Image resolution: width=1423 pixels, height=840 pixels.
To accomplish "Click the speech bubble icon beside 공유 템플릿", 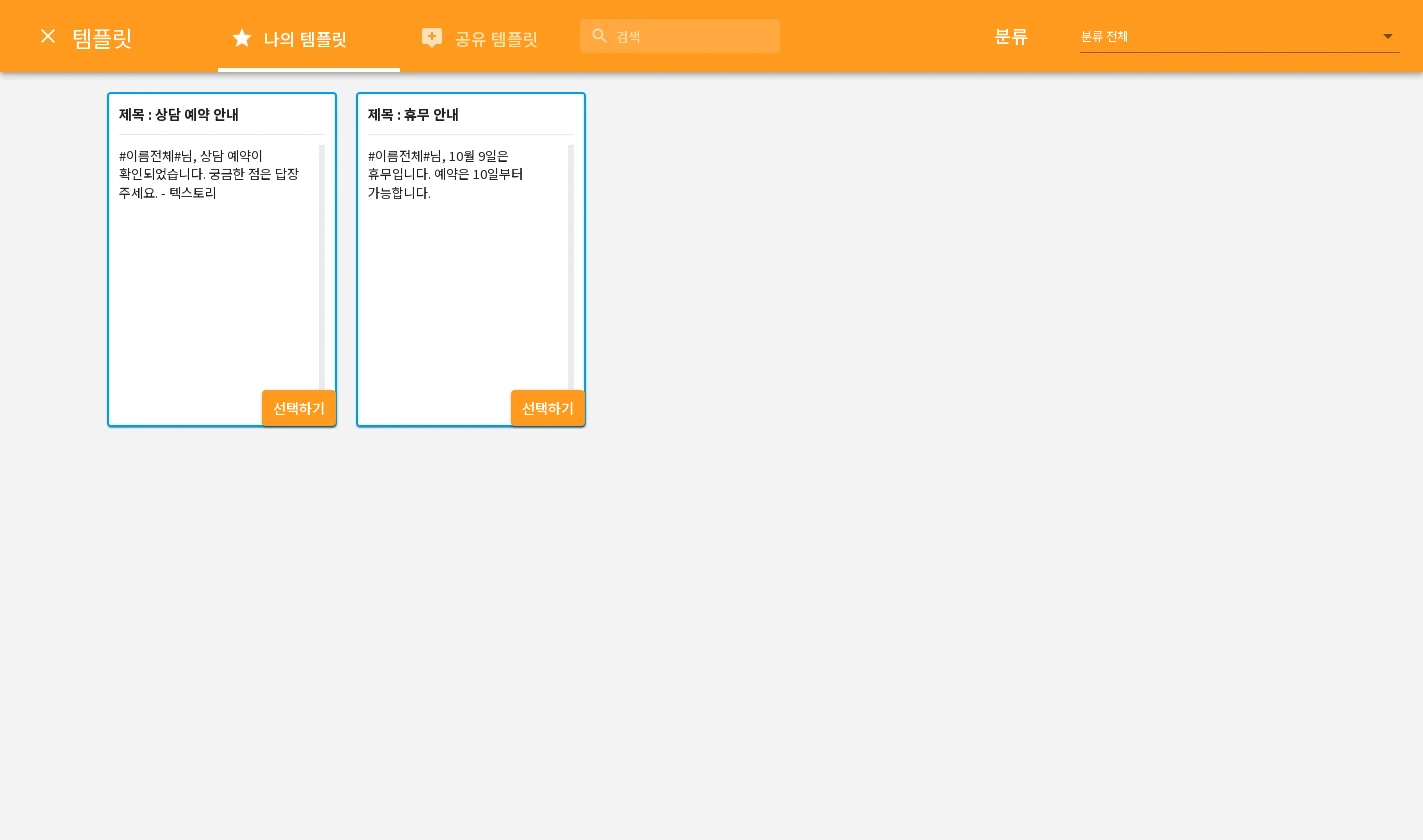I will [x=432, y=38].
